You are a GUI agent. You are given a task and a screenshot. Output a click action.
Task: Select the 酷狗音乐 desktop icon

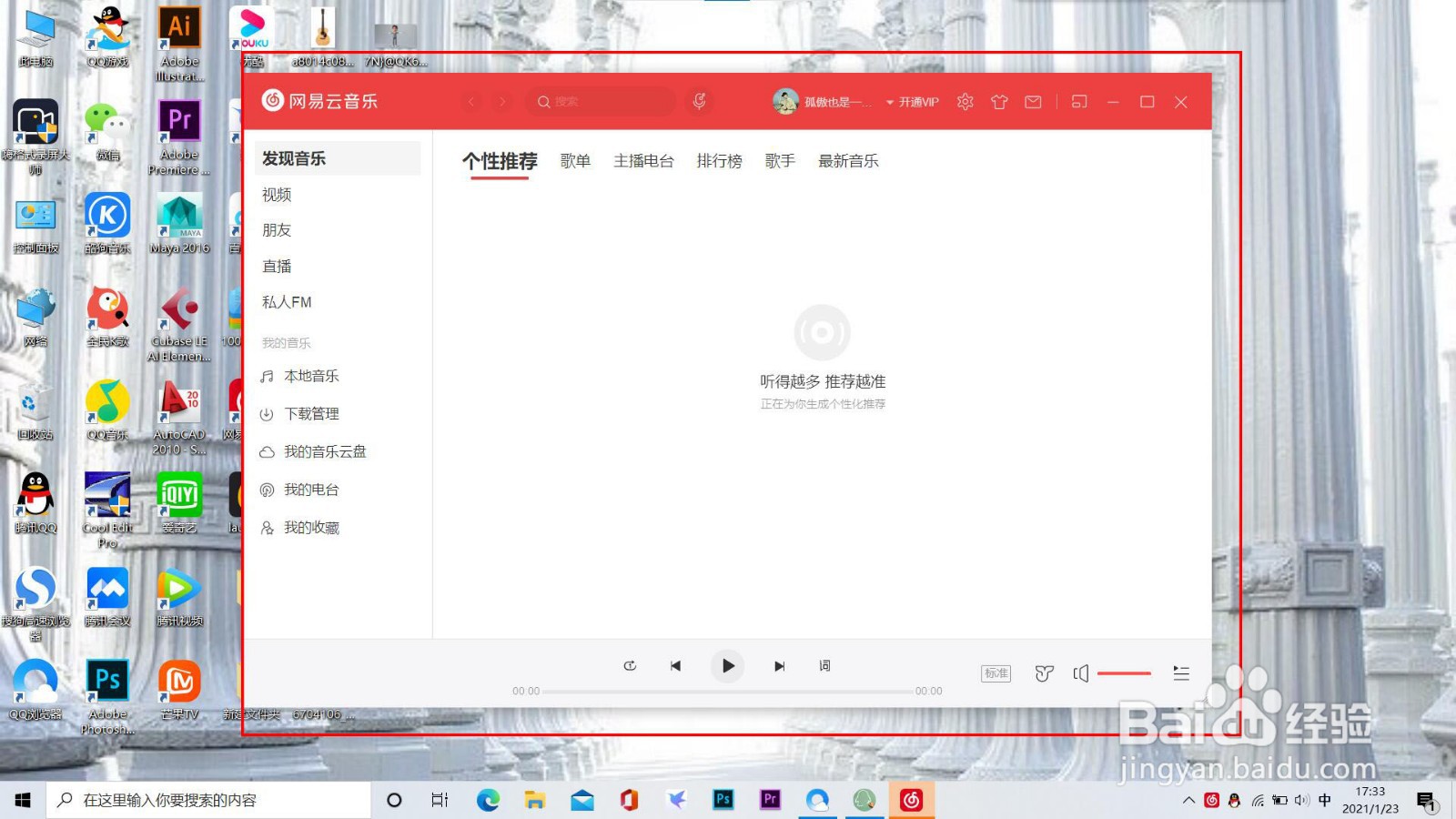pos(107,224)
